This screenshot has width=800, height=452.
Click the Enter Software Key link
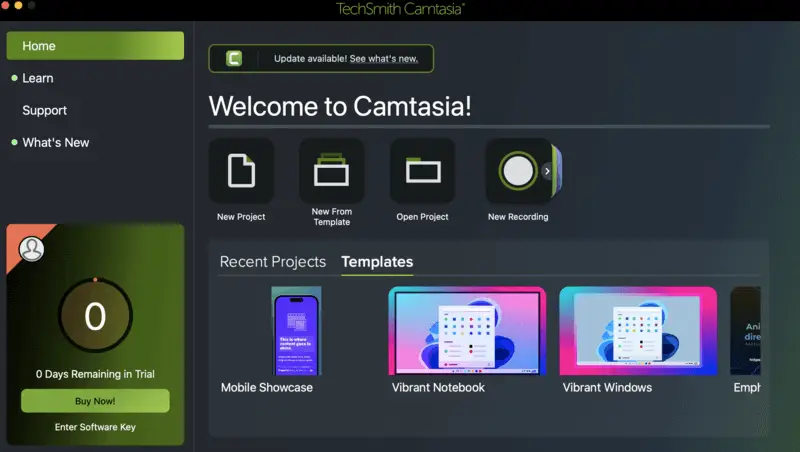point(95,427)
